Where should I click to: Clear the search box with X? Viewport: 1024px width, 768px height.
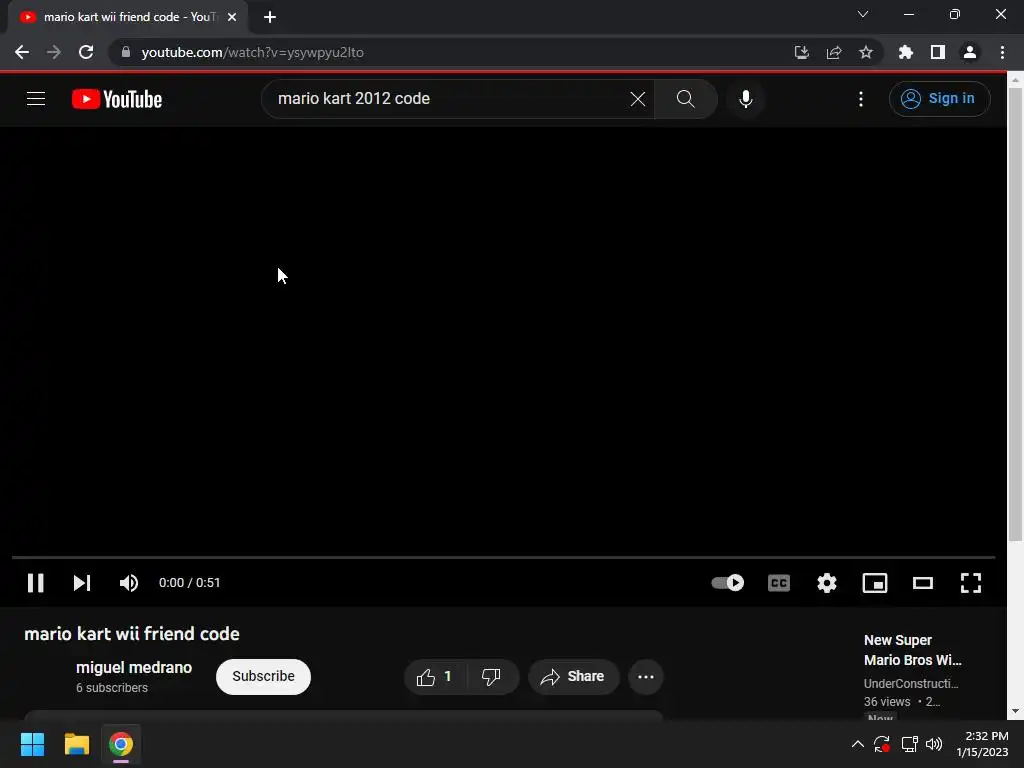coord(637,99)
